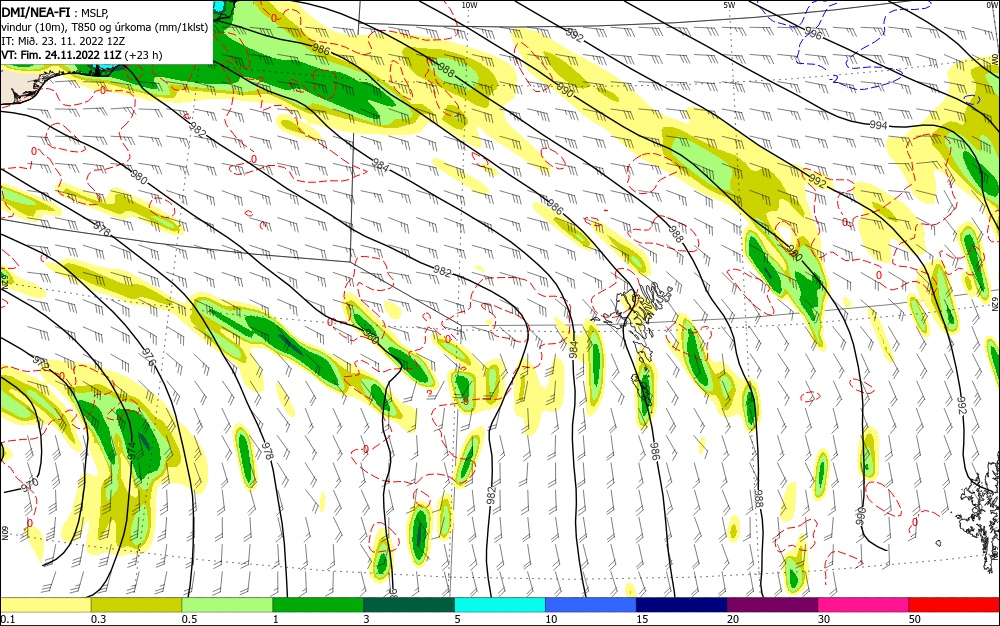Click the navy 15–20 legend color band
The image size is (1000, 626).
[682, 605]
